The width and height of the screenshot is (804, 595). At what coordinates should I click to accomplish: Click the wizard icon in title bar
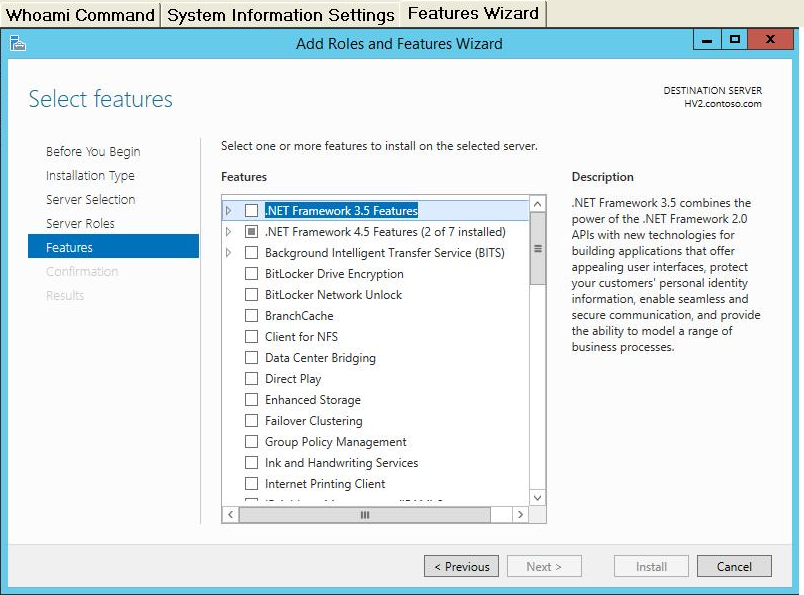[x=17, y=44]
